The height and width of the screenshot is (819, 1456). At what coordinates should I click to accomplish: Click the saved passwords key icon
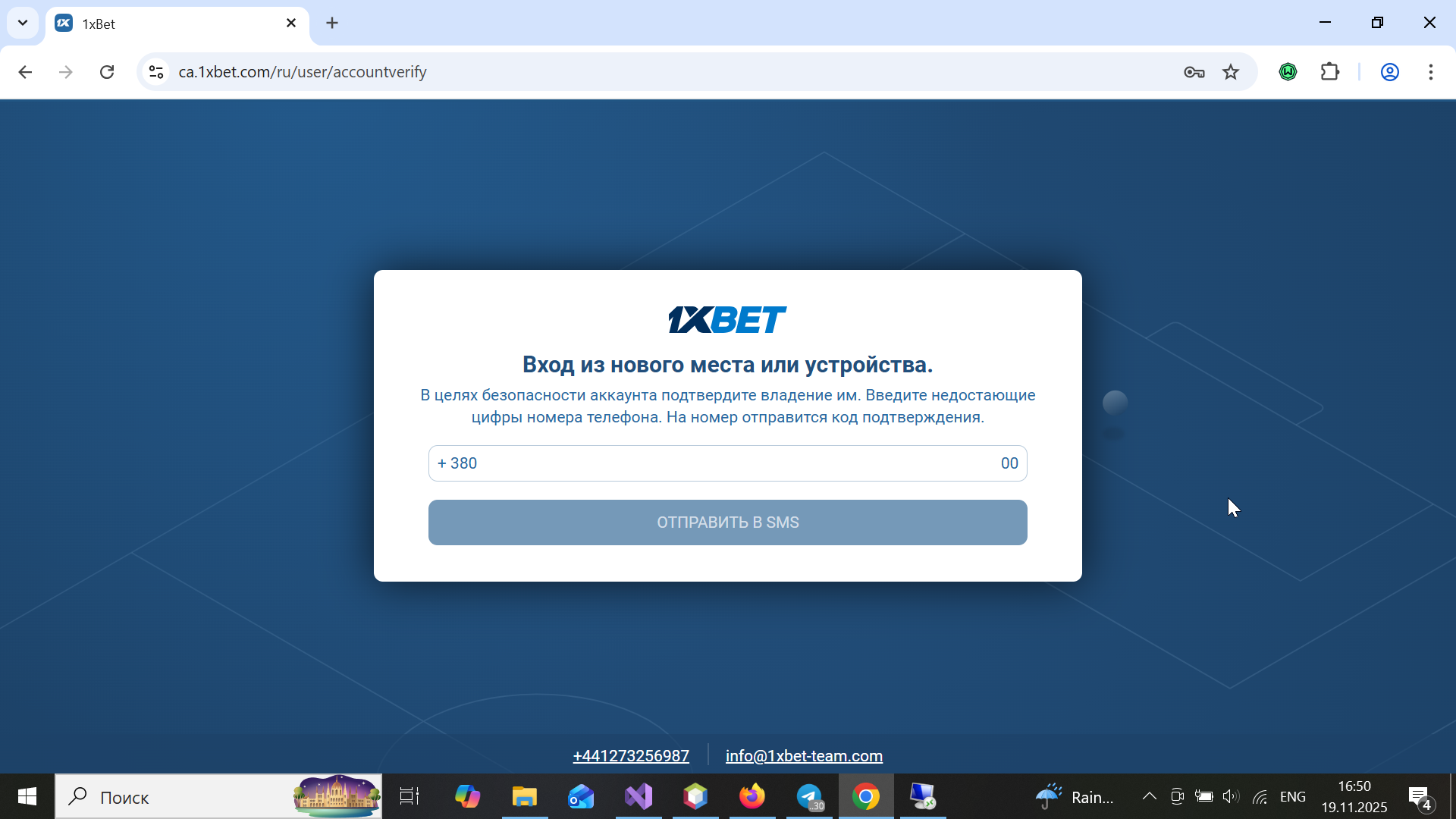[x=1194, y=72]
